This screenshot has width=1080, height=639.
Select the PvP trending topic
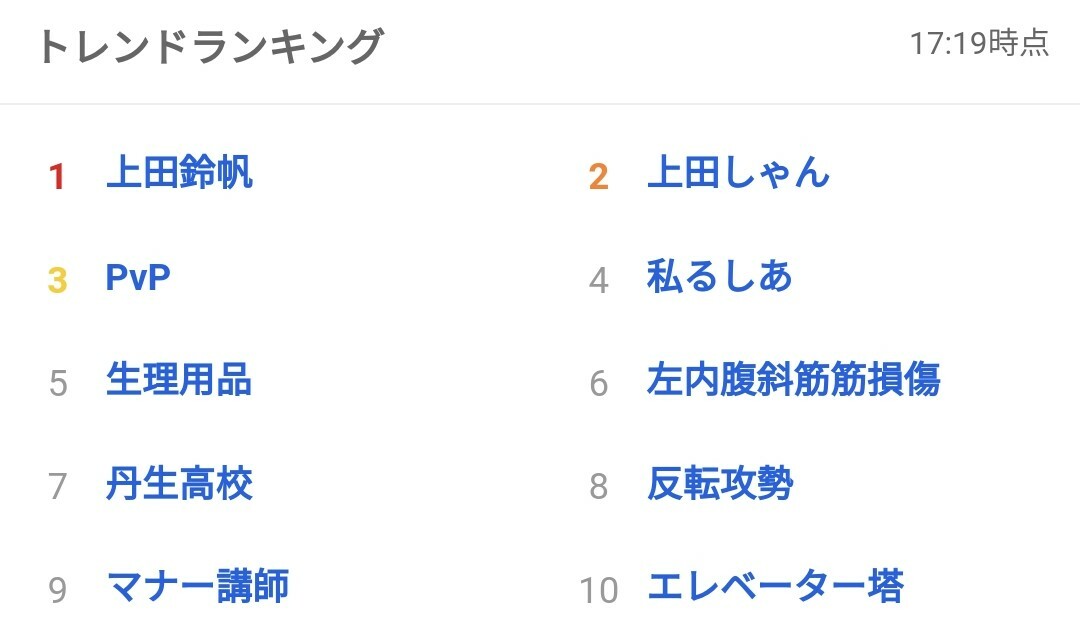point(138,277)
